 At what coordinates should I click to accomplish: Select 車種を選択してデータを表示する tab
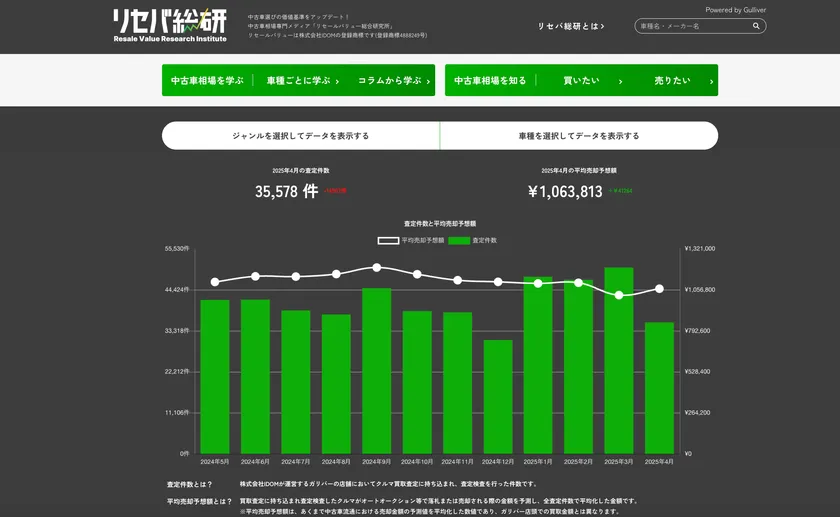pos(579,136)
